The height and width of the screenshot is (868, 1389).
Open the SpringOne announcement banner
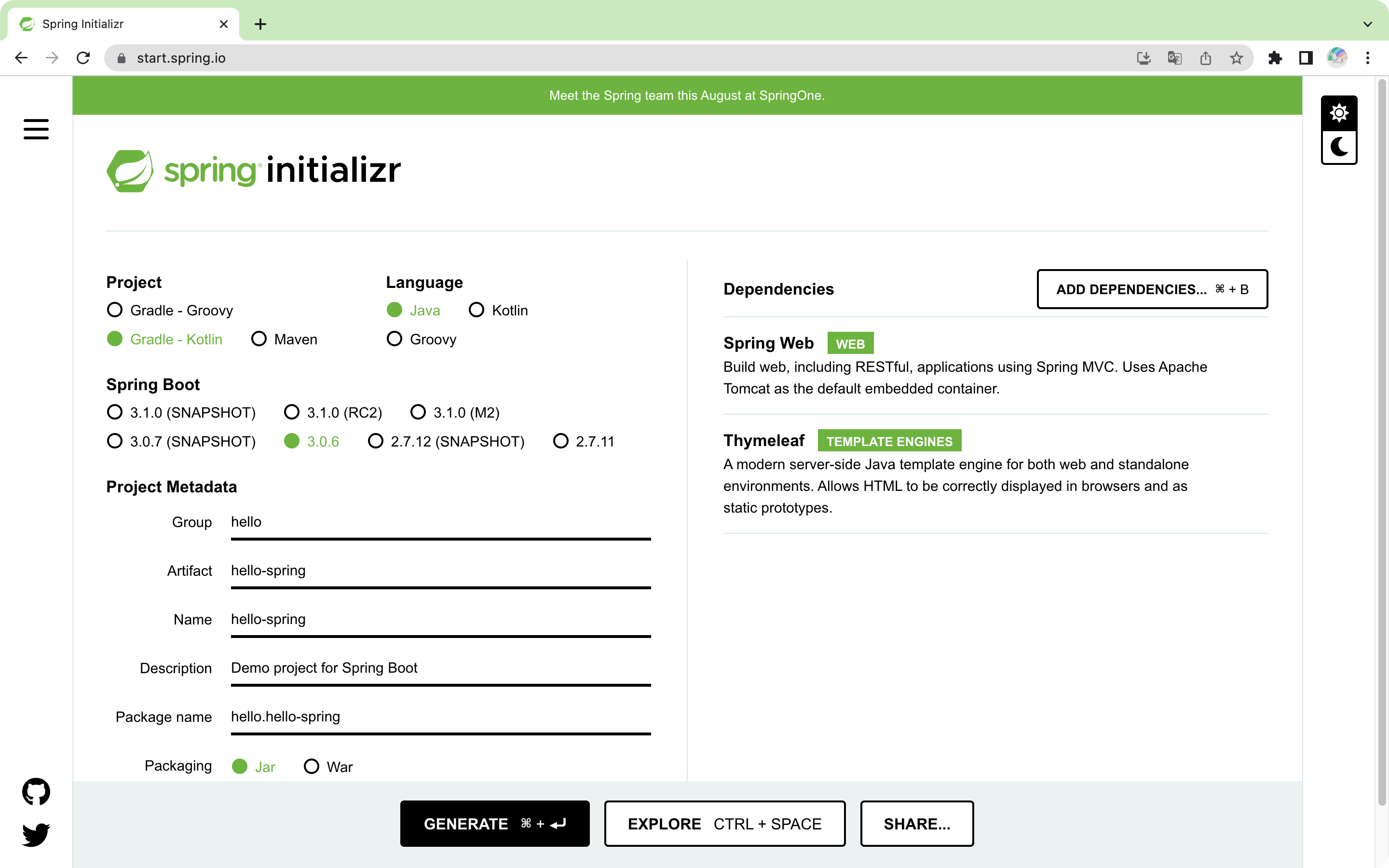(687, 95)
